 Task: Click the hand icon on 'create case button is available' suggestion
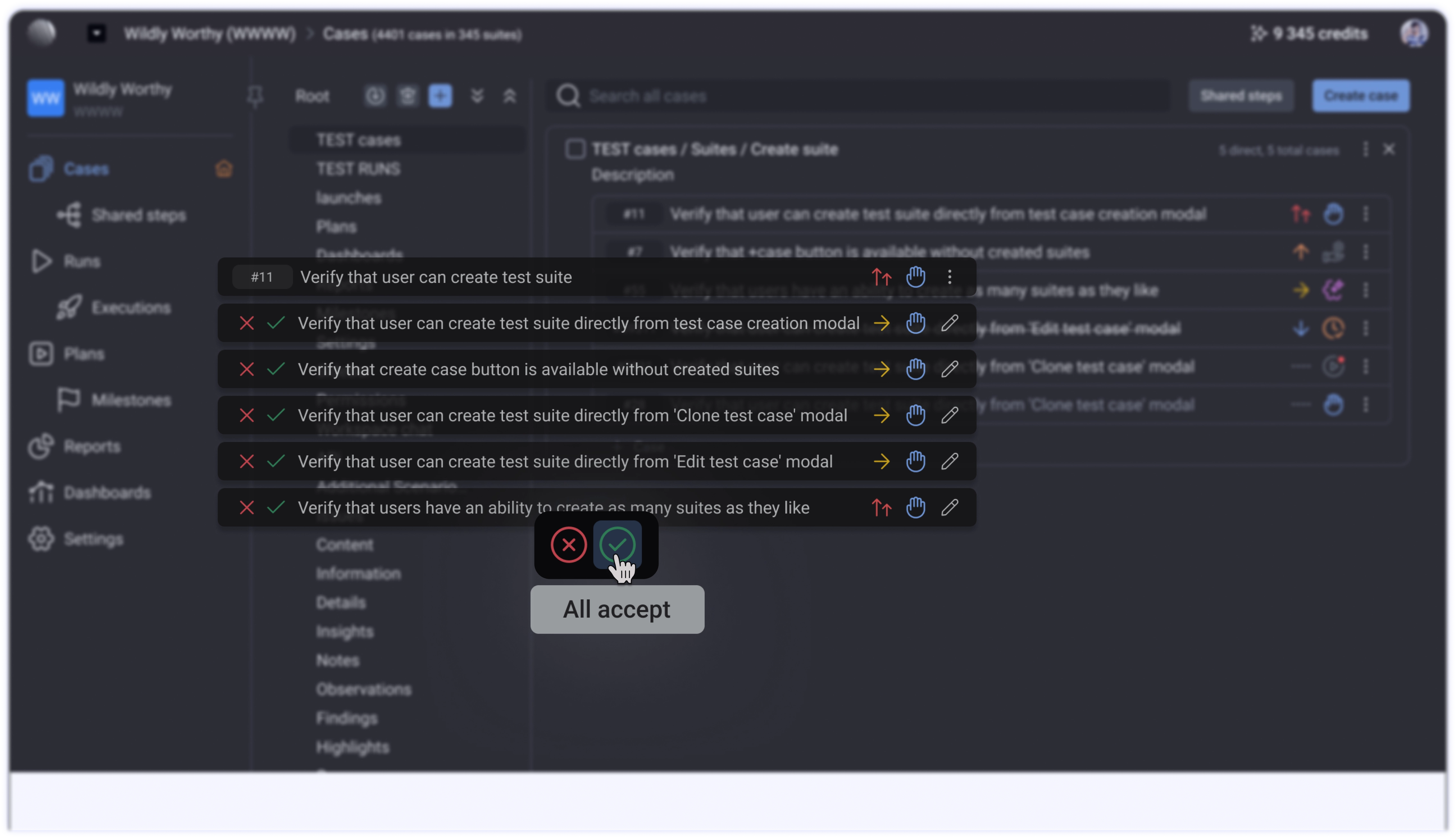[915, 369]
